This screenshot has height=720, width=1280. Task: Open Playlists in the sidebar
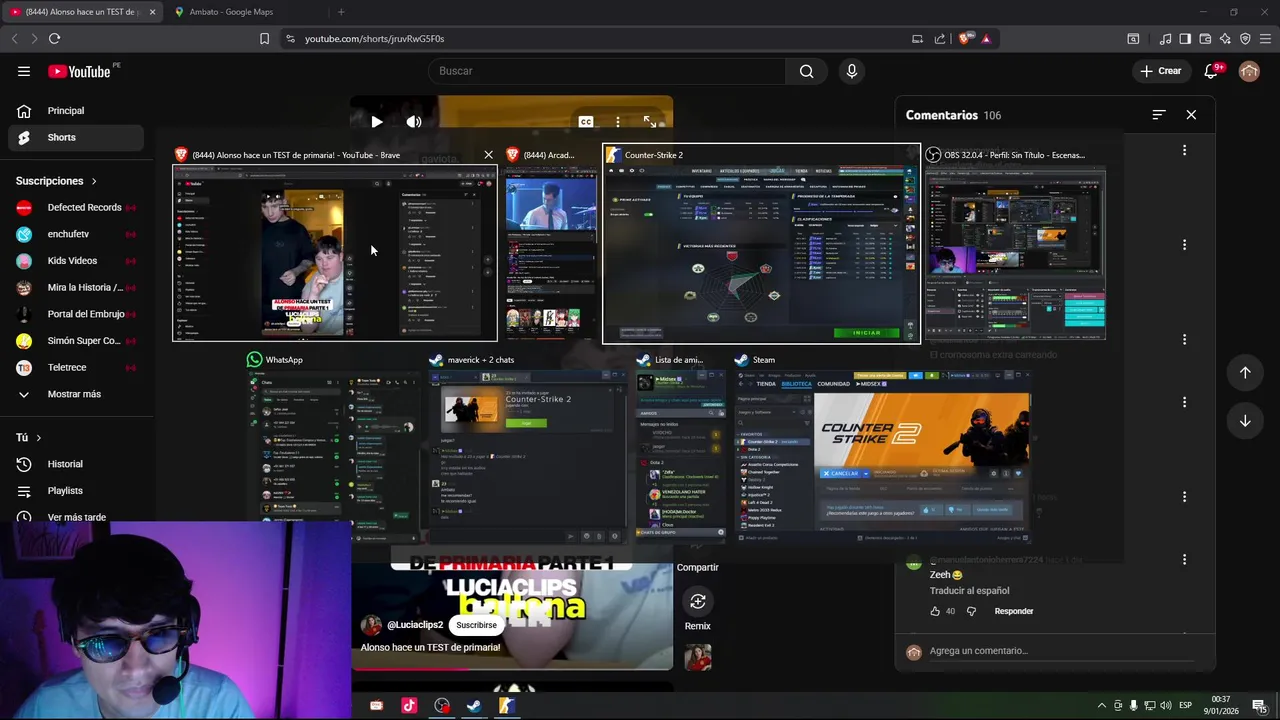click(76, 491)
